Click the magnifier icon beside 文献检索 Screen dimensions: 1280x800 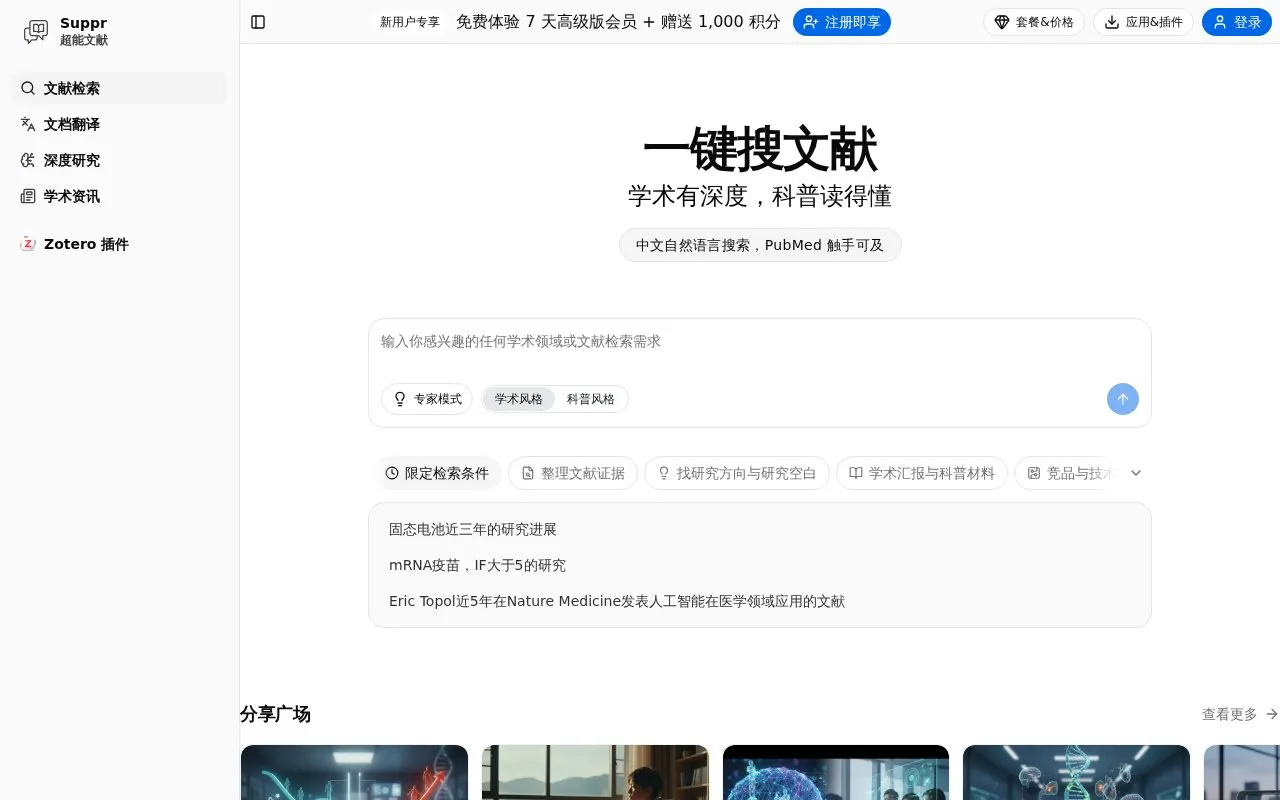(28, 88)
